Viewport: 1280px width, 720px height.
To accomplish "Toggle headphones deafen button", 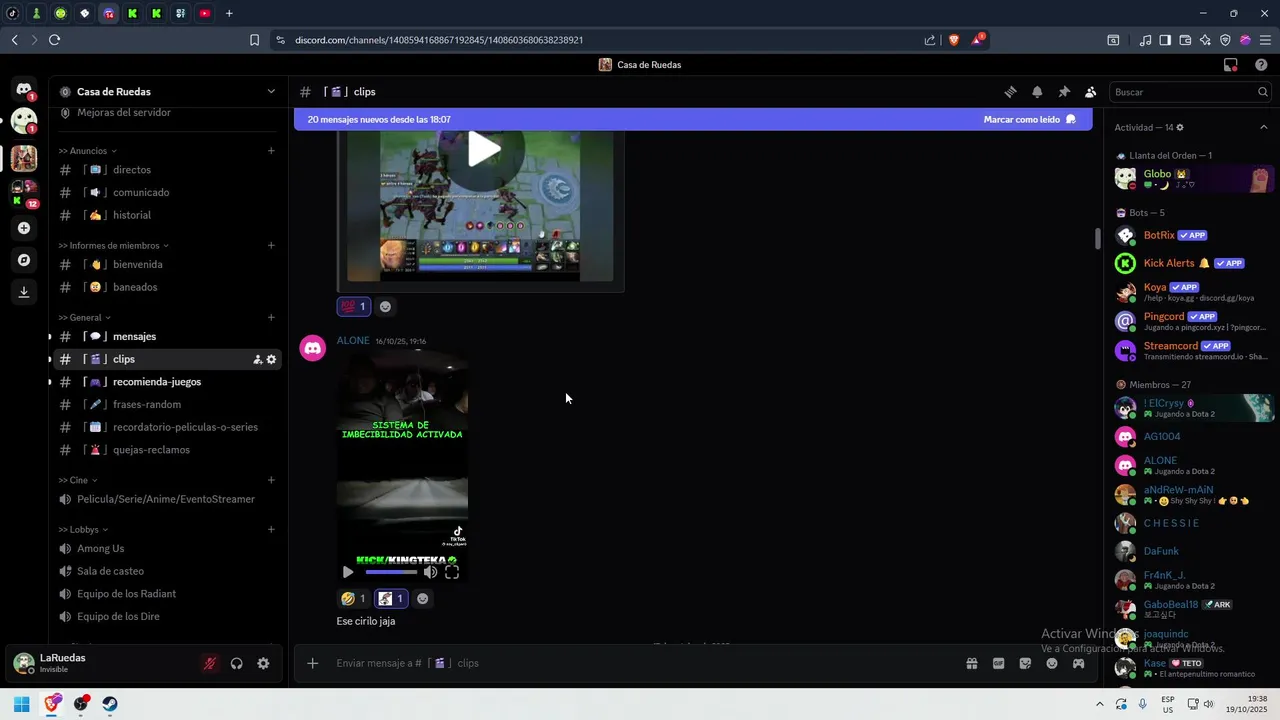I will coord(237,663).
